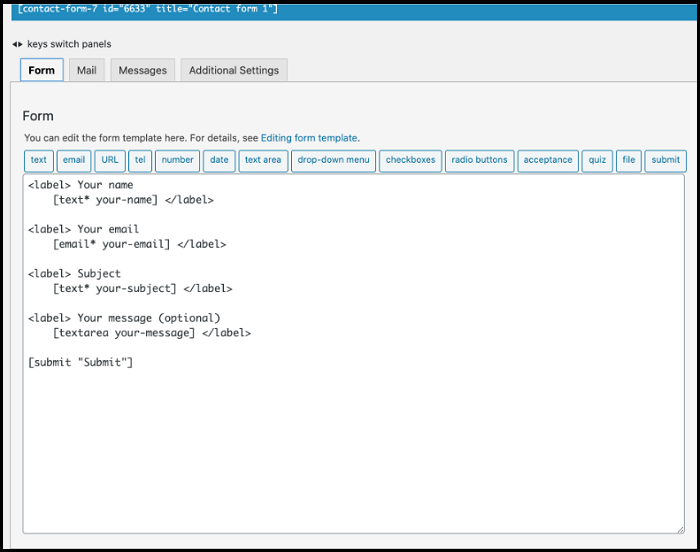Add a quiz field tag

tap(597, 160)
